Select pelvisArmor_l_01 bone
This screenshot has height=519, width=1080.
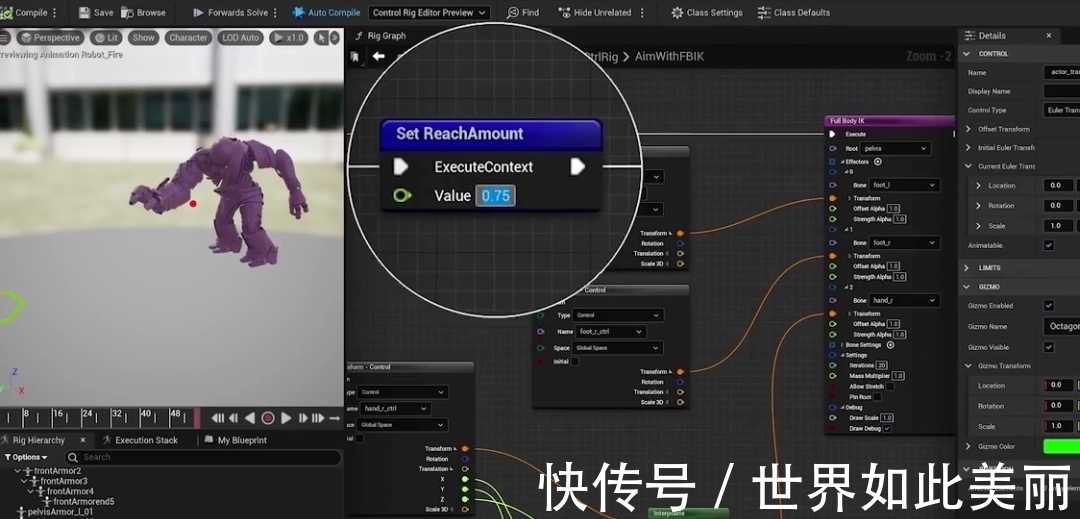[x=59, y=512]
